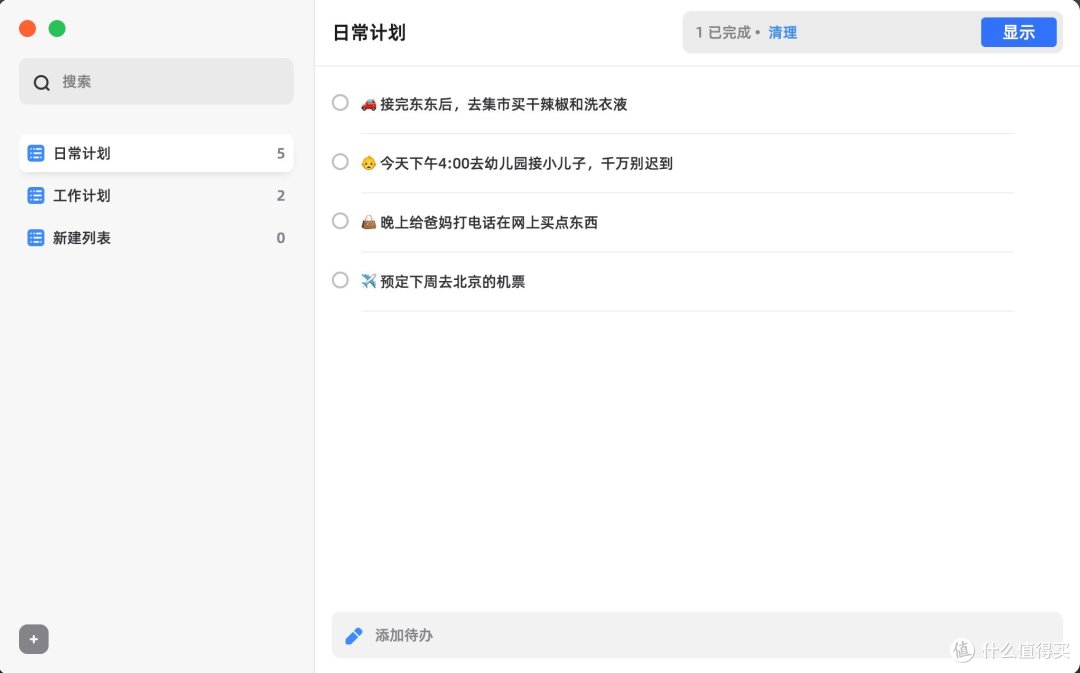
Task: Mark 接完东东后 task as complete
Action: click(x=340, y=103)
